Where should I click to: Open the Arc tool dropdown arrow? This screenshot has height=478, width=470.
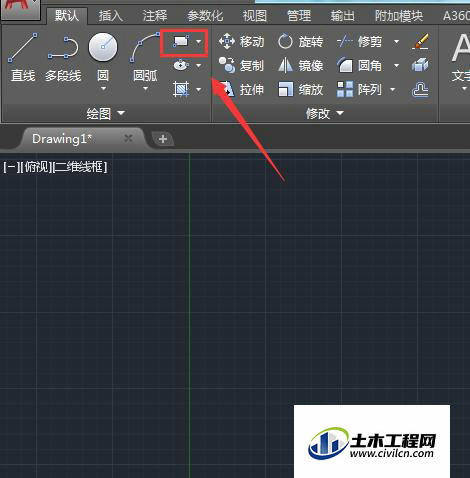(x=145, y=89)
